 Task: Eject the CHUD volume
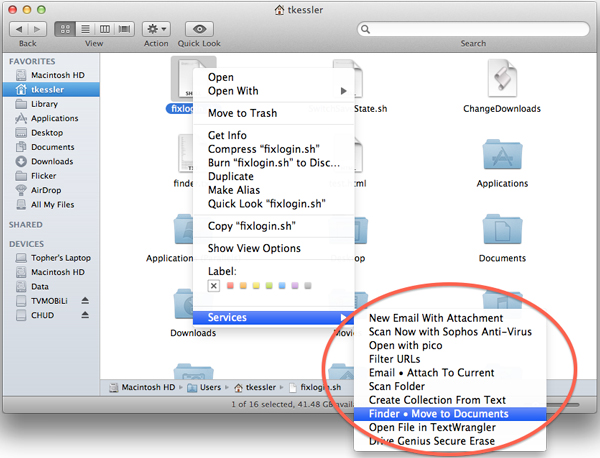(x=85, y=315)
